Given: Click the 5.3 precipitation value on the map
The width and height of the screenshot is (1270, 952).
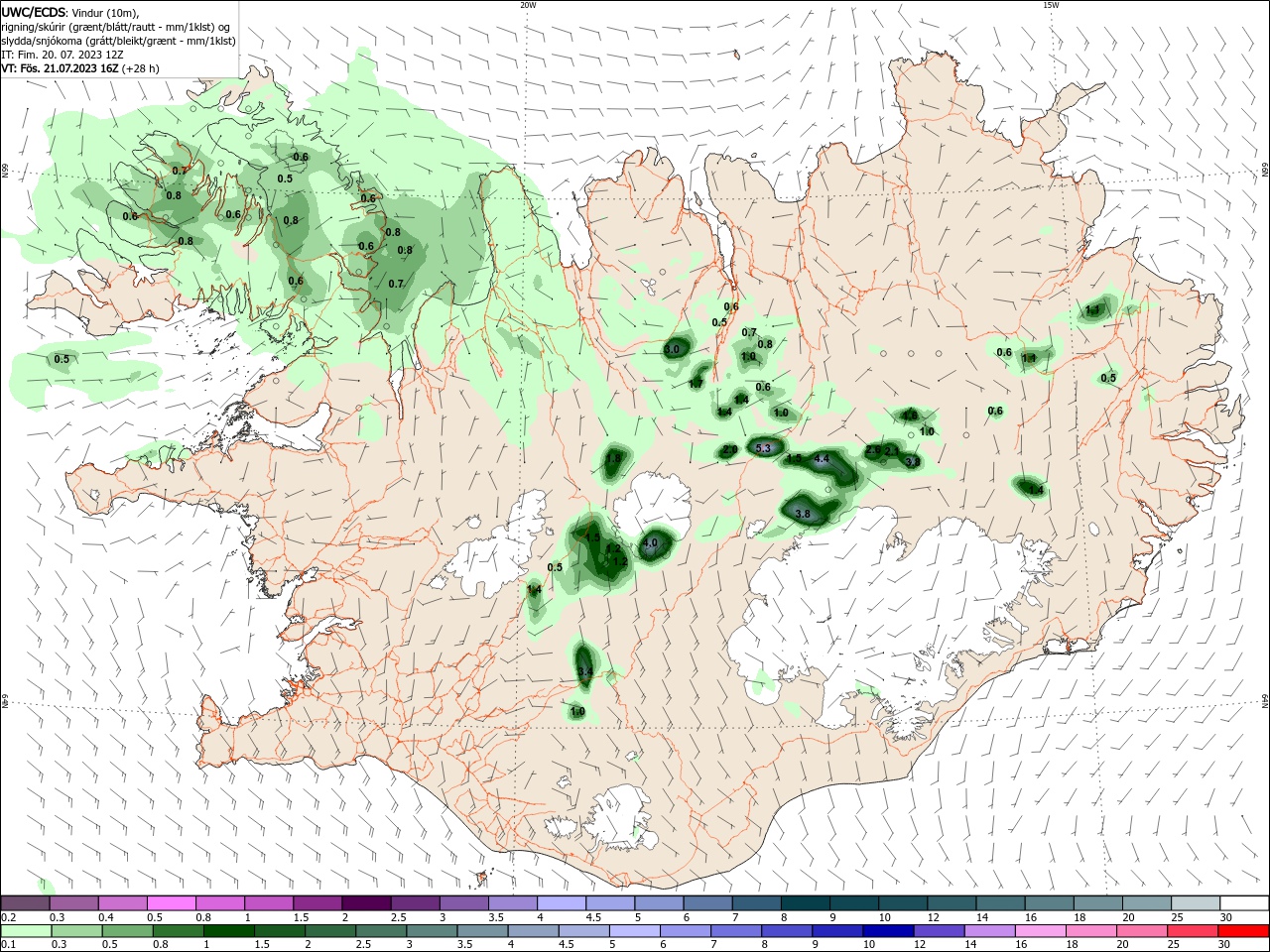Looking at the screenshot, I should point(763,449).
